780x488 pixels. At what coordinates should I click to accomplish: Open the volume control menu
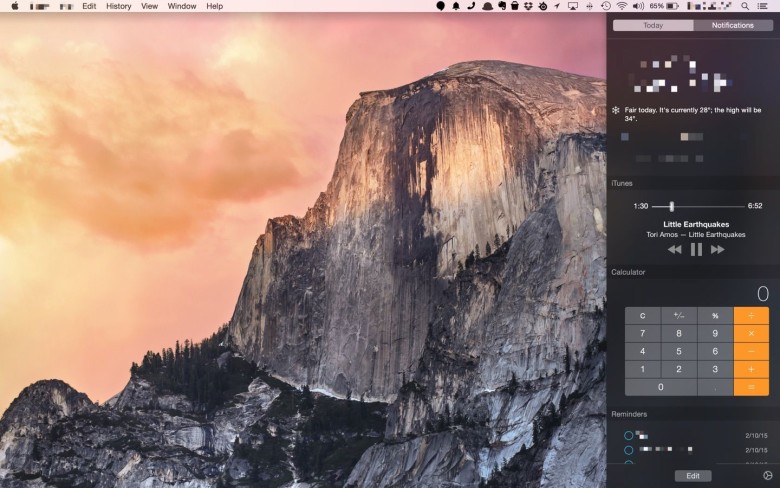tap(637, 6)
